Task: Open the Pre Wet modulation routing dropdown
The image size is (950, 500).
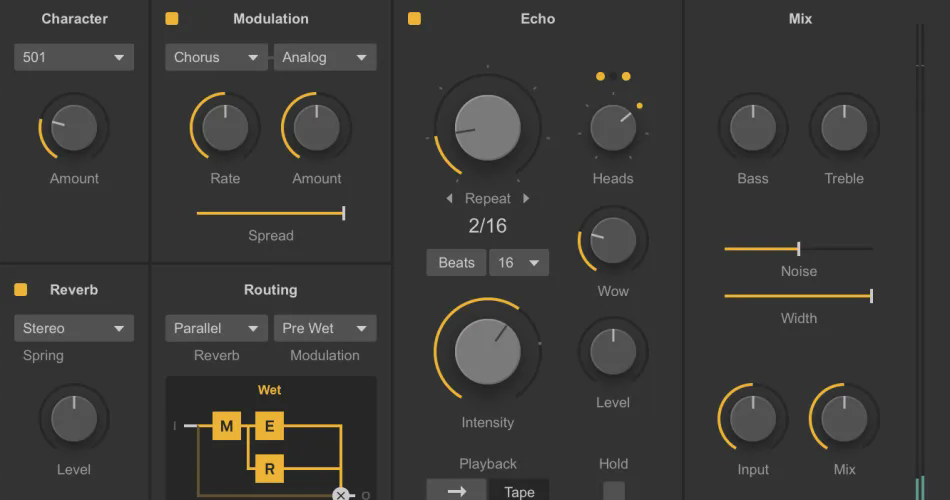Action: (x=325, y=328)
